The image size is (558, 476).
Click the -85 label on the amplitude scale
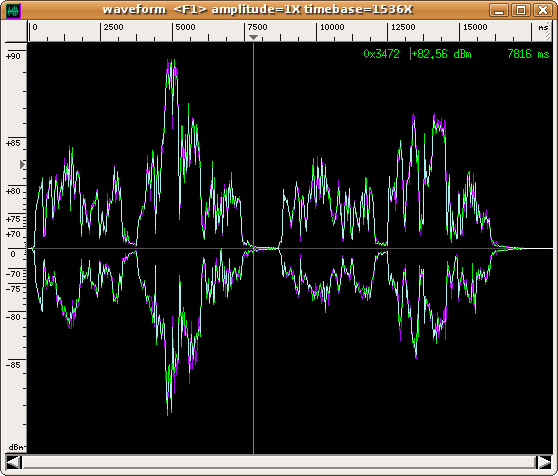[14, 365]
